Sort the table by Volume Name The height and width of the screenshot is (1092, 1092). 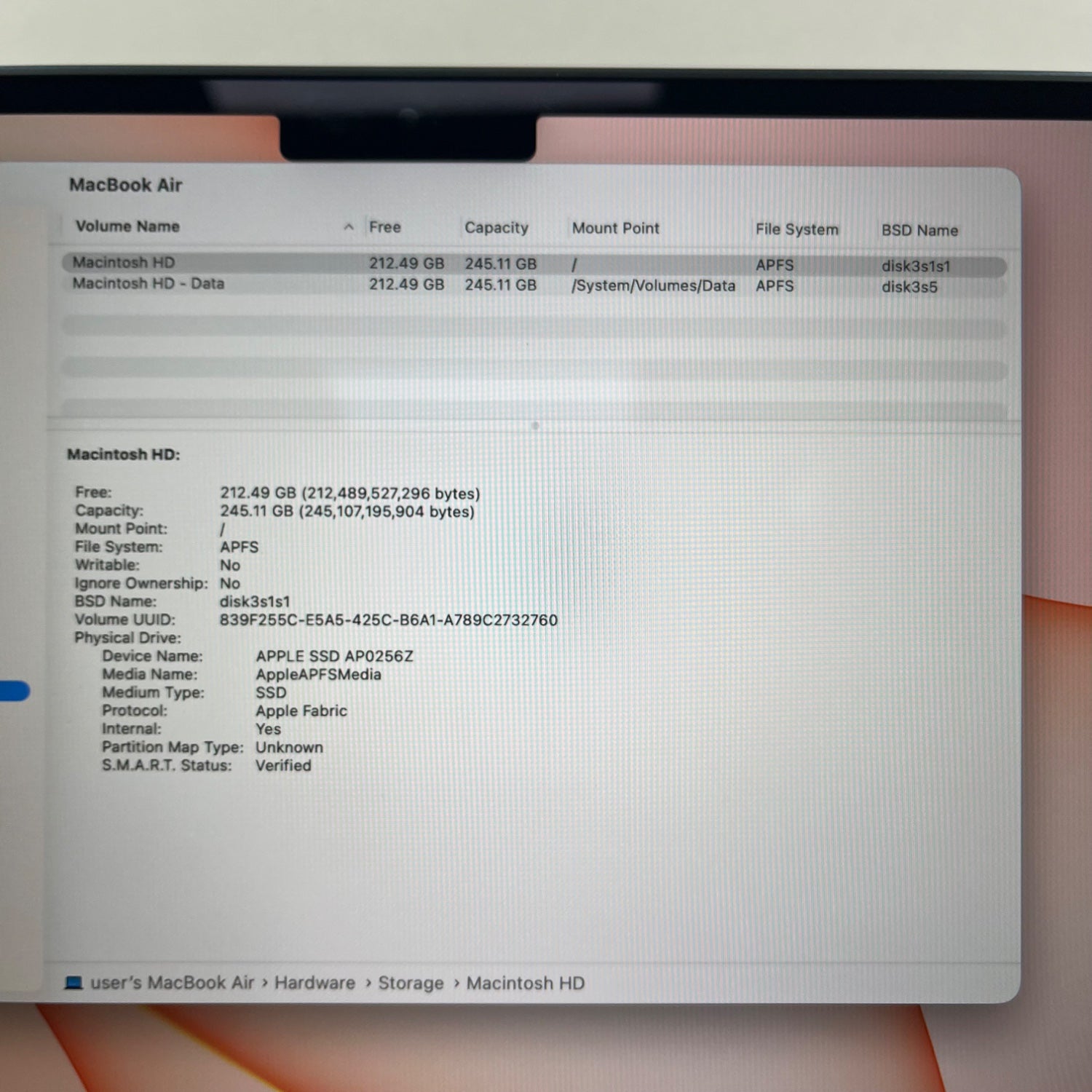pos(127,226)
